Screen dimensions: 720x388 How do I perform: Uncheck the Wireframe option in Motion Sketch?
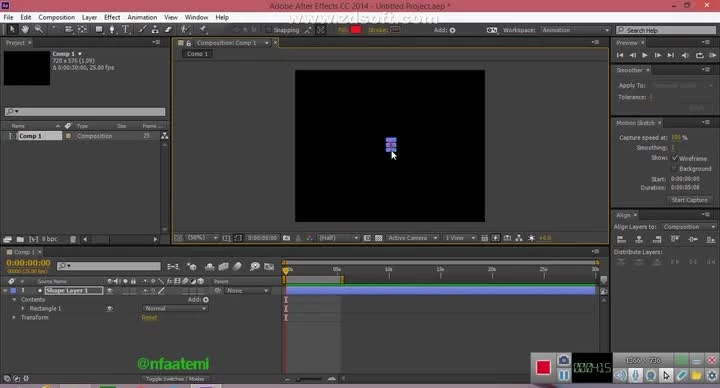point(675,158)
